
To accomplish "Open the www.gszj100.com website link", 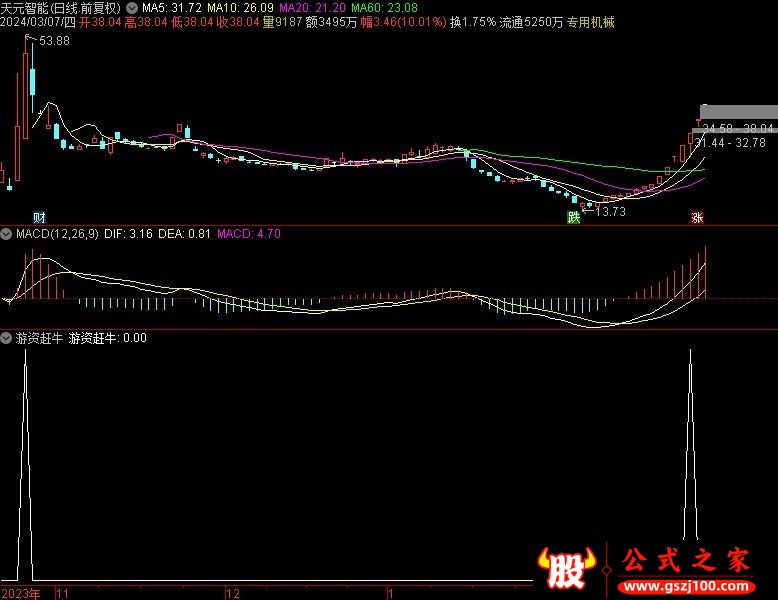I will tap(688, 584).
